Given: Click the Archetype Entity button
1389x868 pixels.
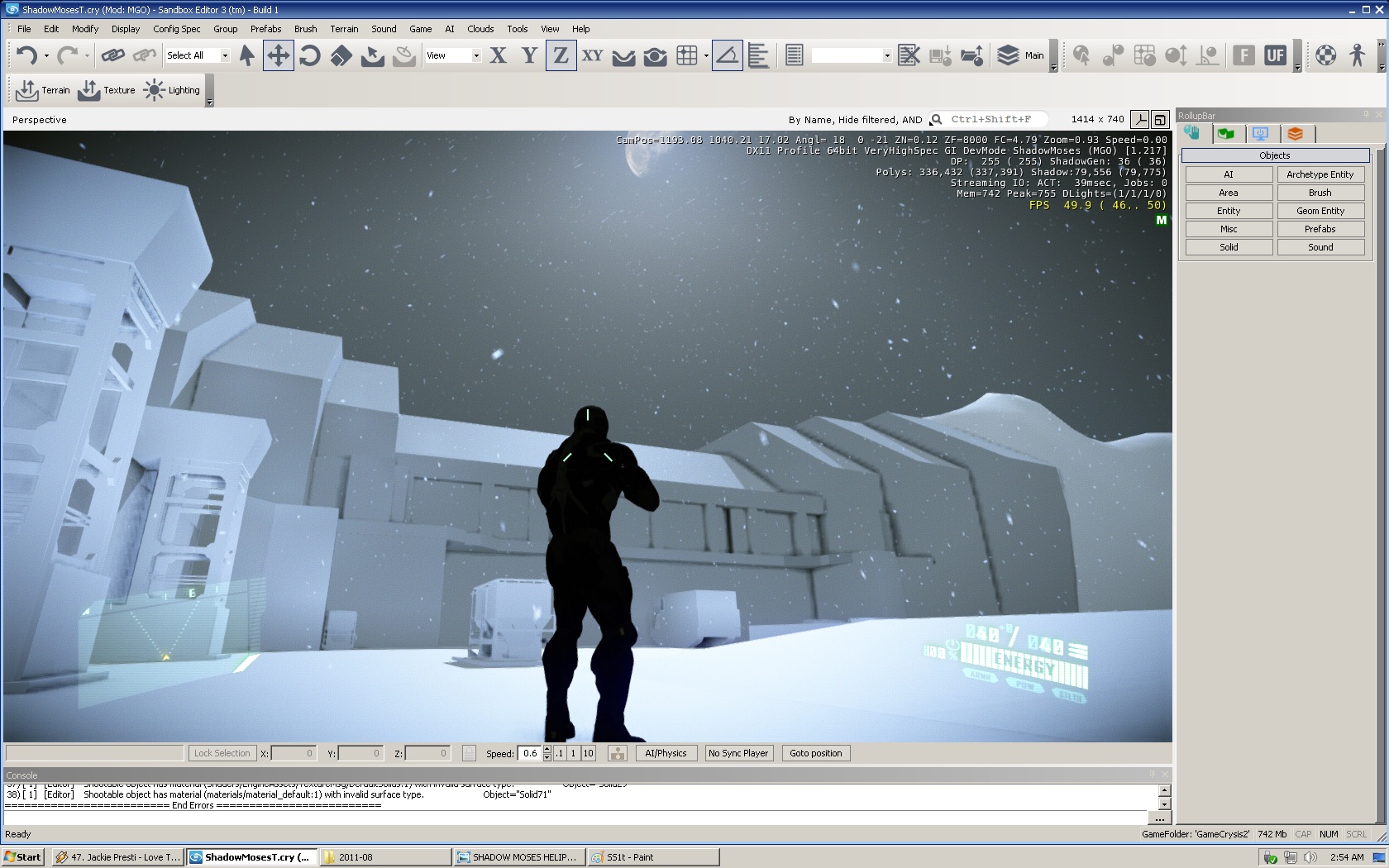Looking at the screenshot, I should click(1320, 174).
